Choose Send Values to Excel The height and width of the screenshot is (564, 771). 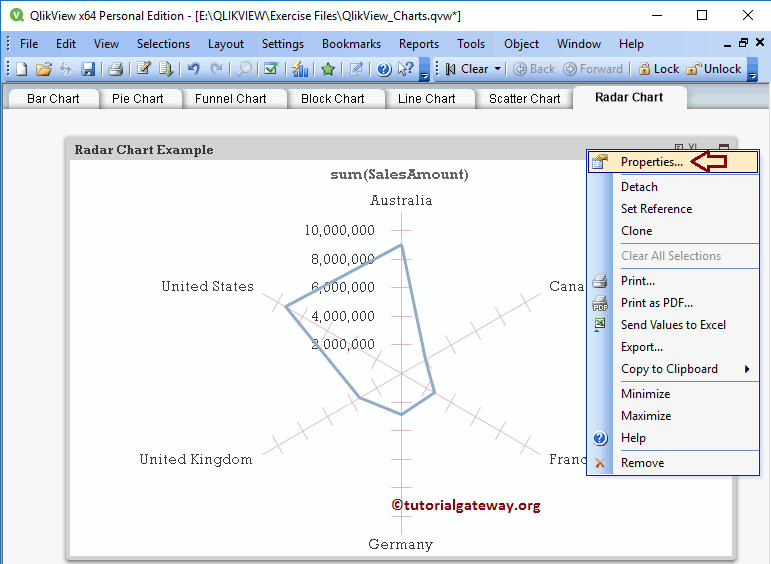point(673,325)
